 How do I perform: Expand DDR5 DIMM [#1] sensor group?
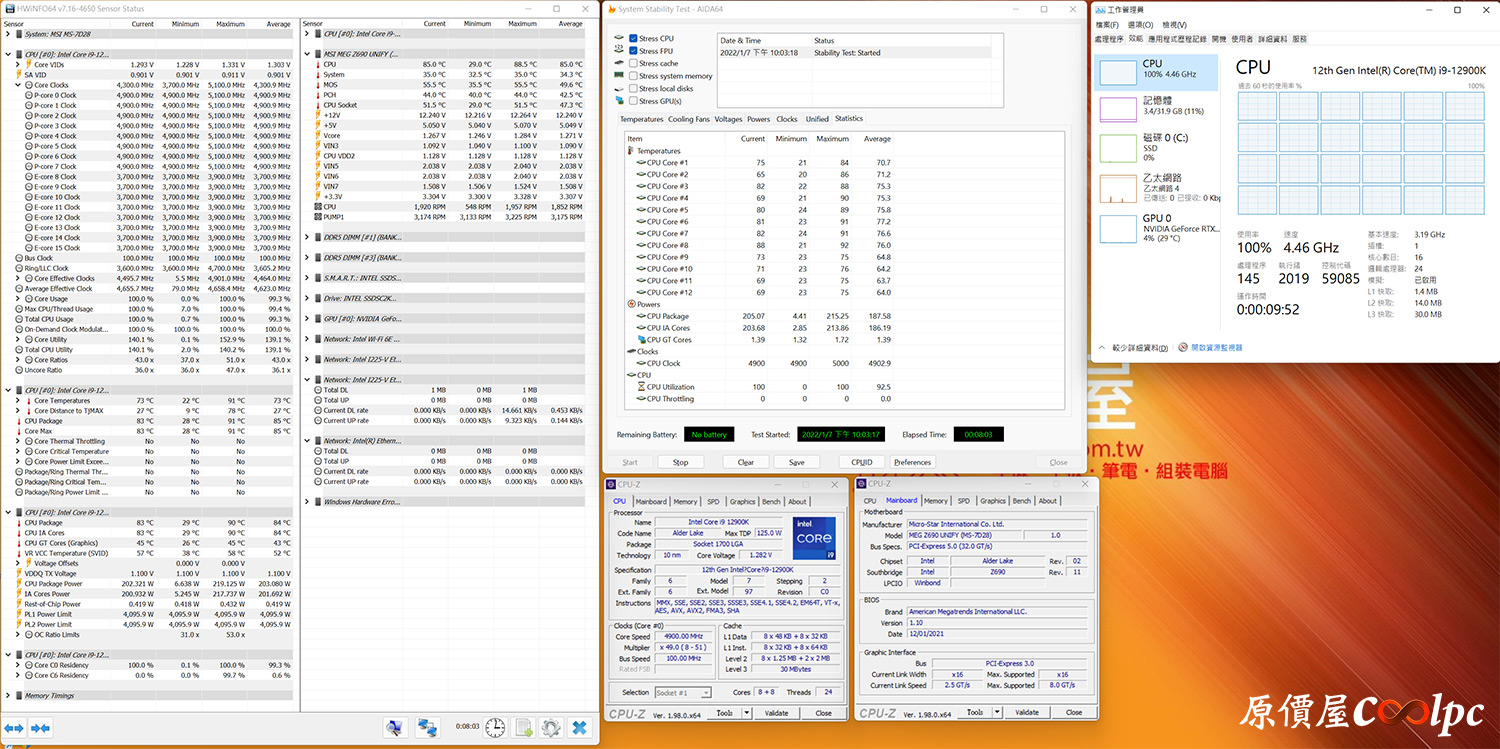click(307, 237)
